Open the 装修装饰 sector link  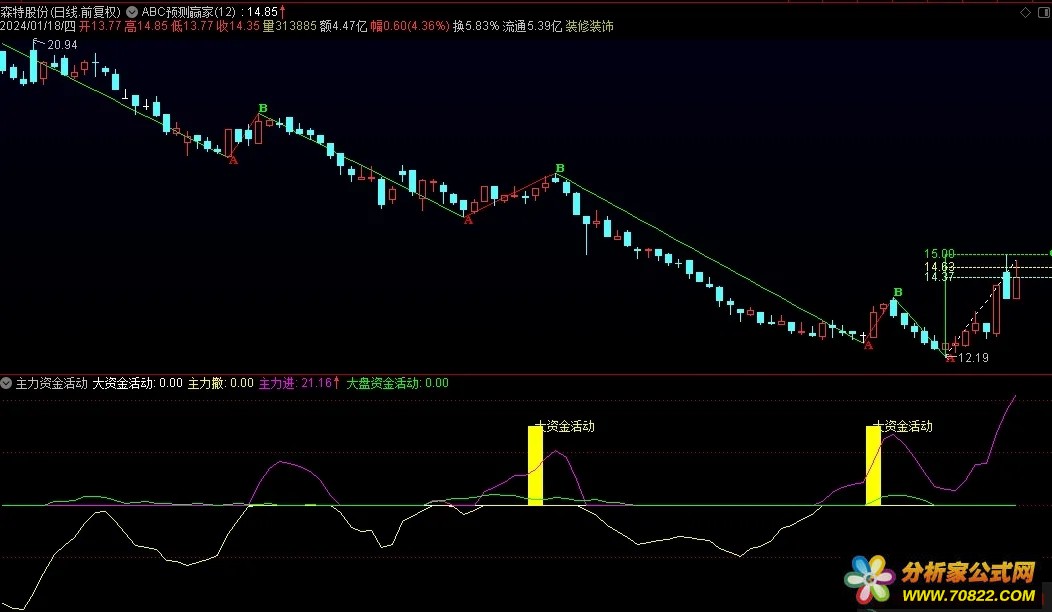[589, 26]
